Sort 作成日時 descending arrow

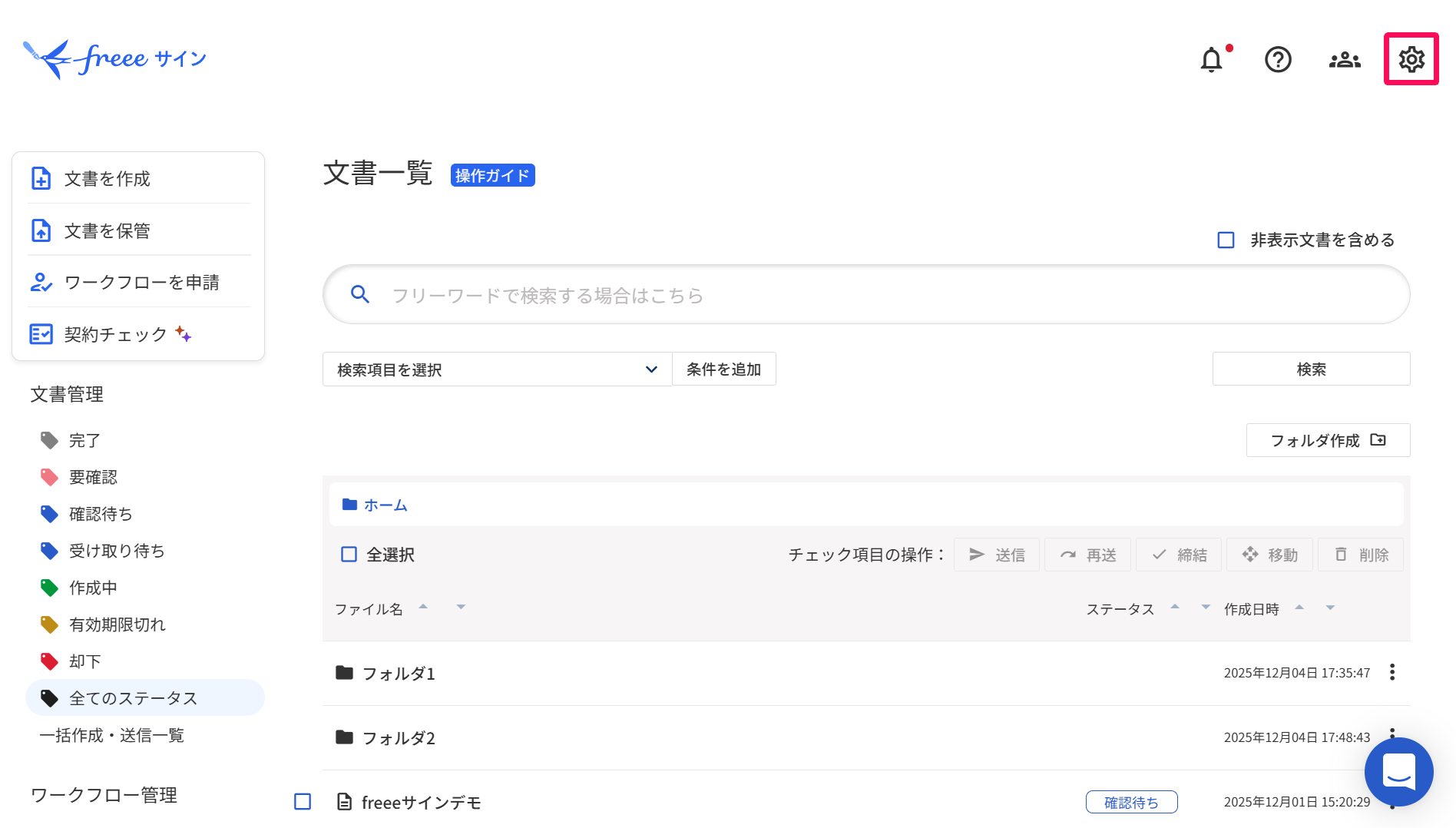click(1330, 607)
